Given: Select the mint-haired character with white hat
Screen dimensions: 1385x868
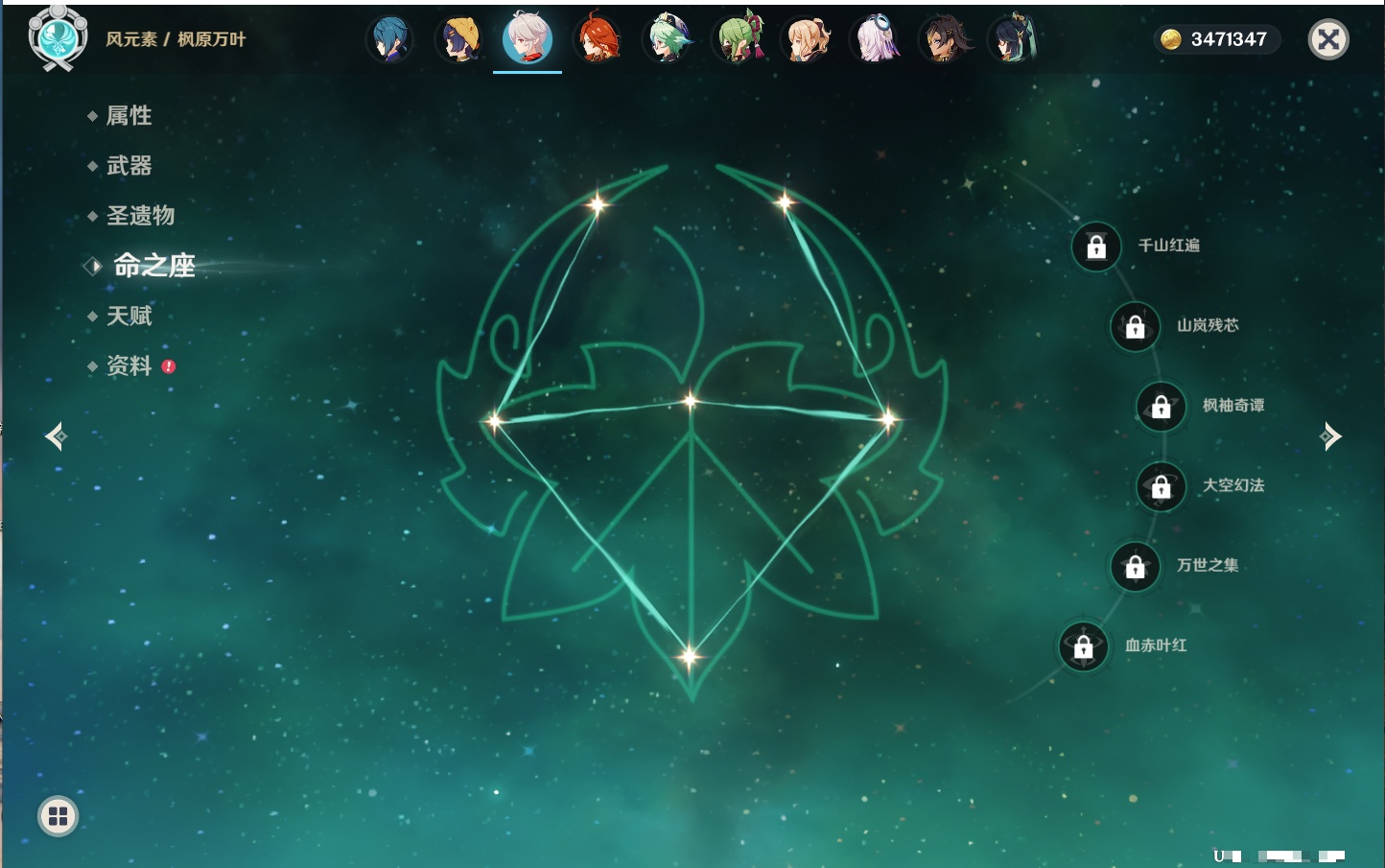Looking at the screenshot, I should 668,40.
